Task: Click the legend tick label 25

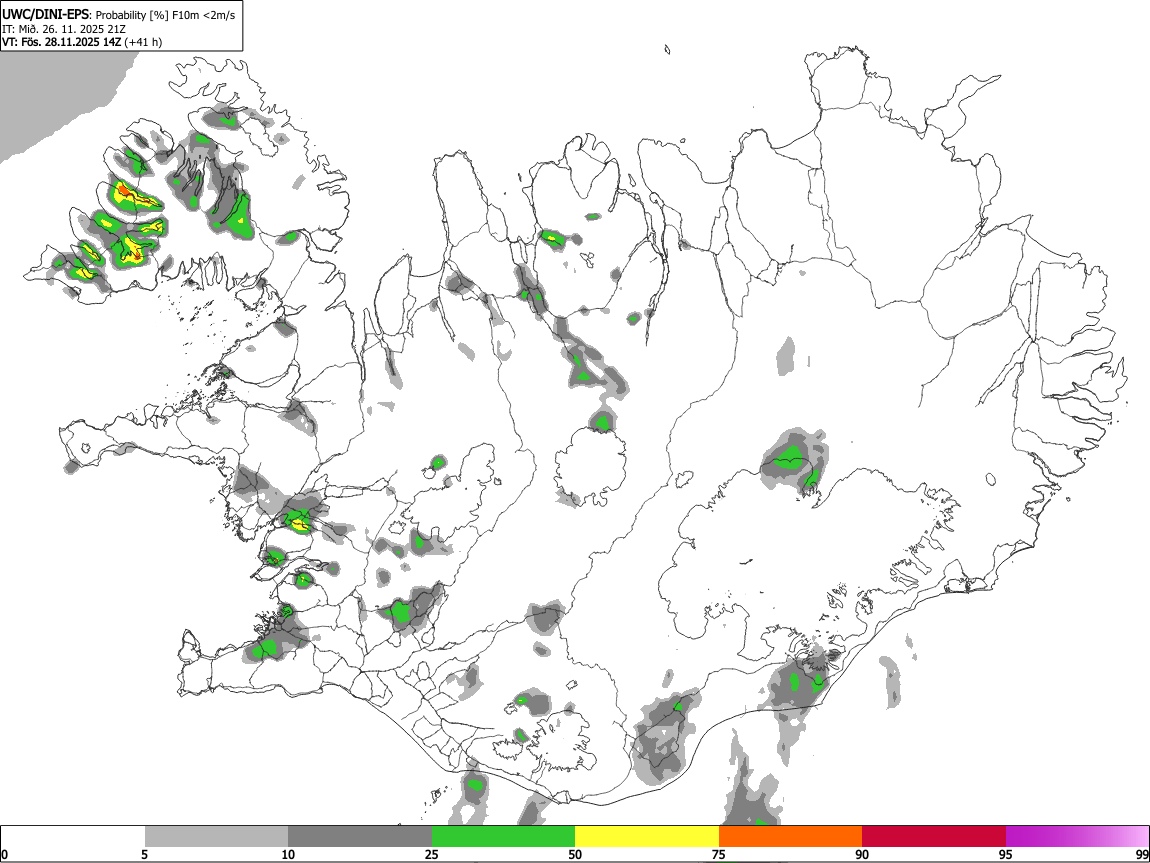Action: tap(432, 854)
